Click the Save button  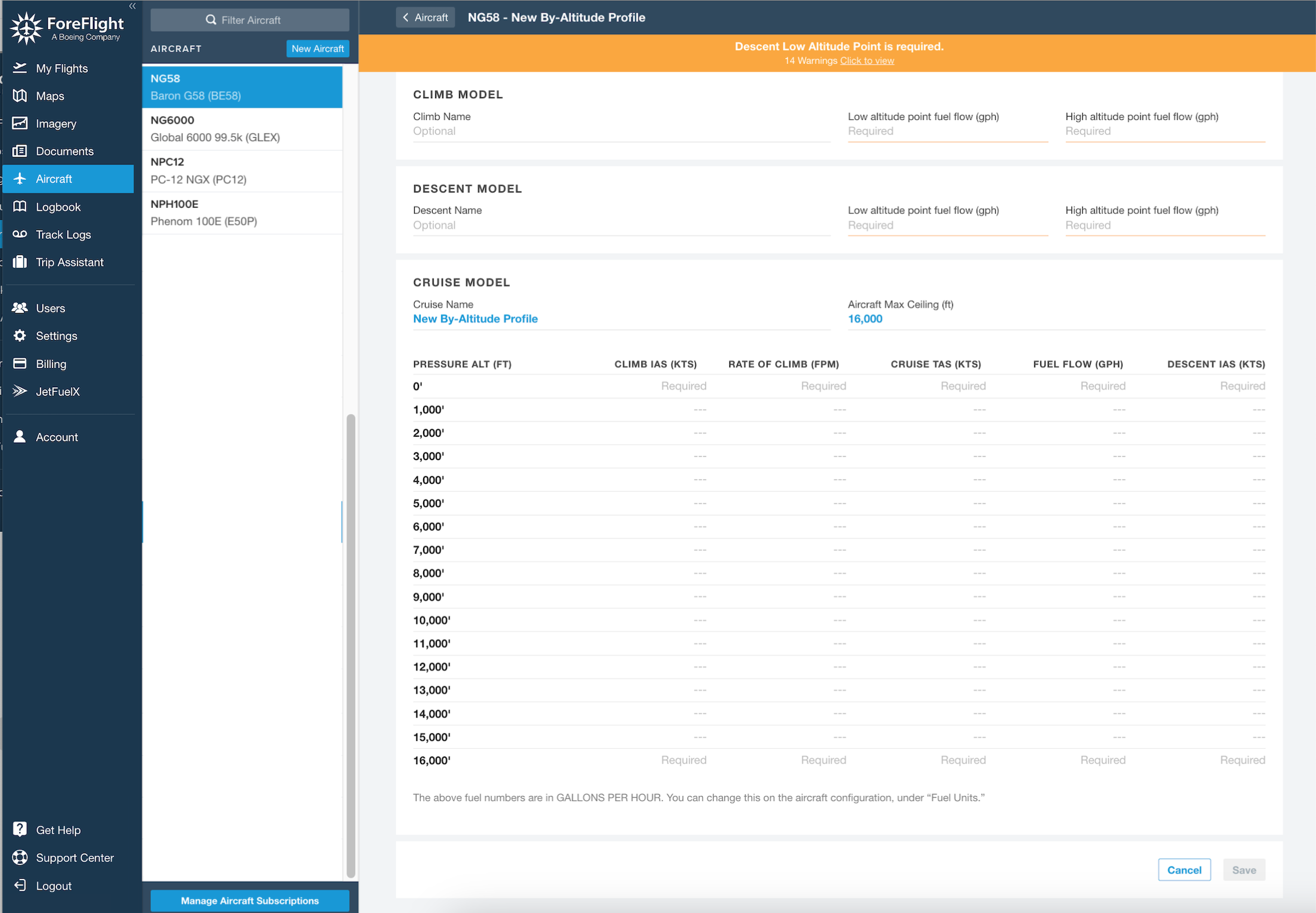tap(1244, 870)
